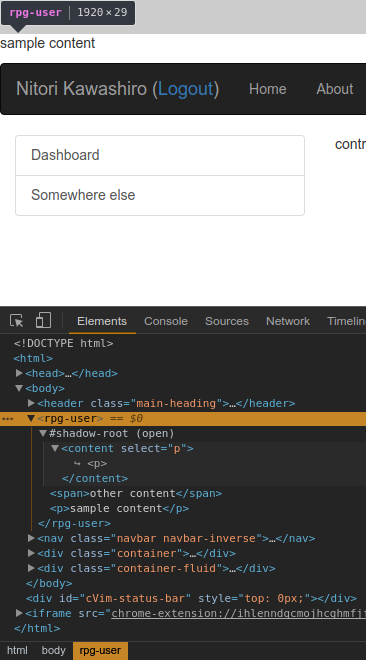366x660 pixels.
Task: Expand the div container-fluid node
Action: 31,568
